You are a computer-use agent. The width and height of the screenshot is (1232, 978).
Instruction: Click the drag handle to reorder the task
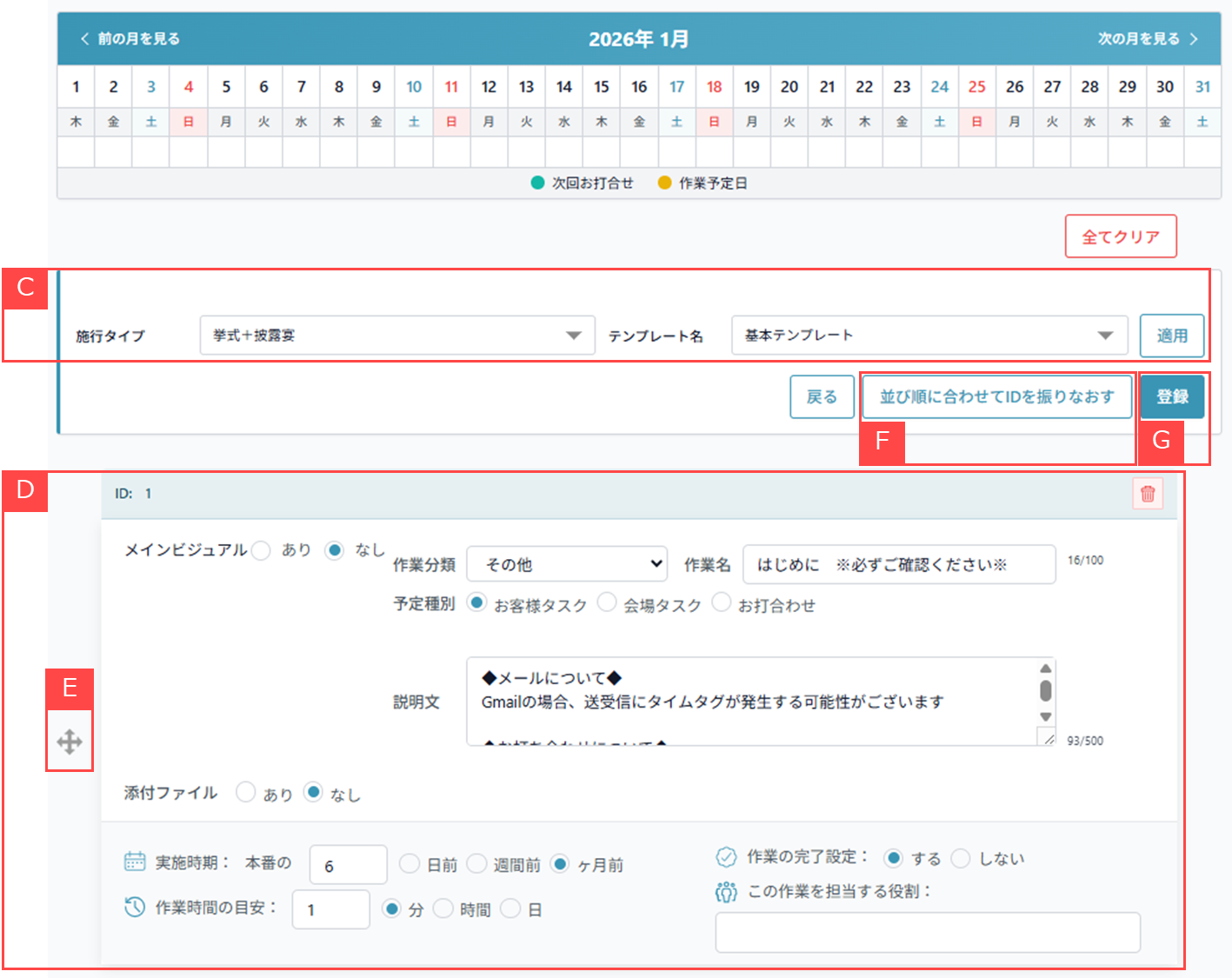pyautogui.click(x=69, y=741)
